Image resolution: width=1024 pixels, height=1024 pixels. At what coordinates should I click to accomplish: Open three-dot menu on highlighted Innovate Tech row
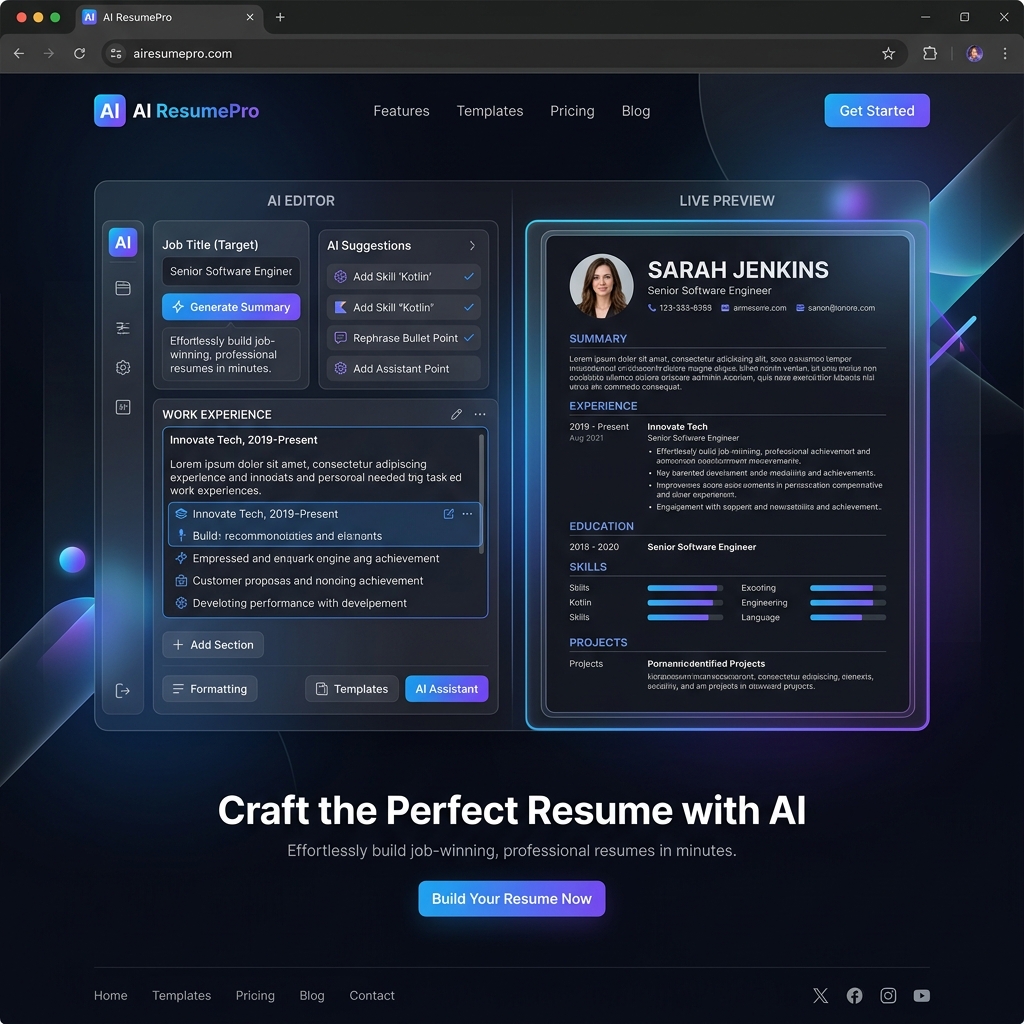(467, 514)
